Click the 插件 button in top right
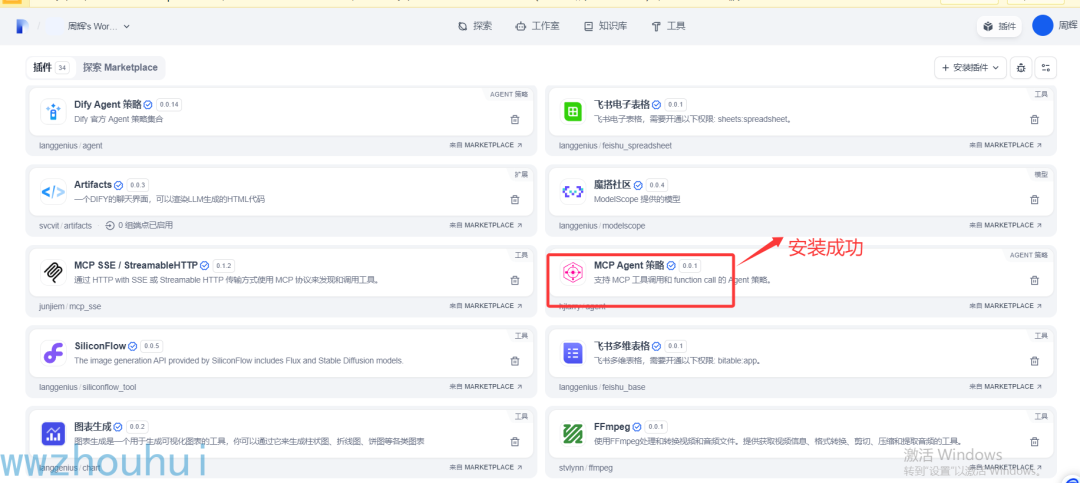 pyautogui.click(x=999, y=26)
